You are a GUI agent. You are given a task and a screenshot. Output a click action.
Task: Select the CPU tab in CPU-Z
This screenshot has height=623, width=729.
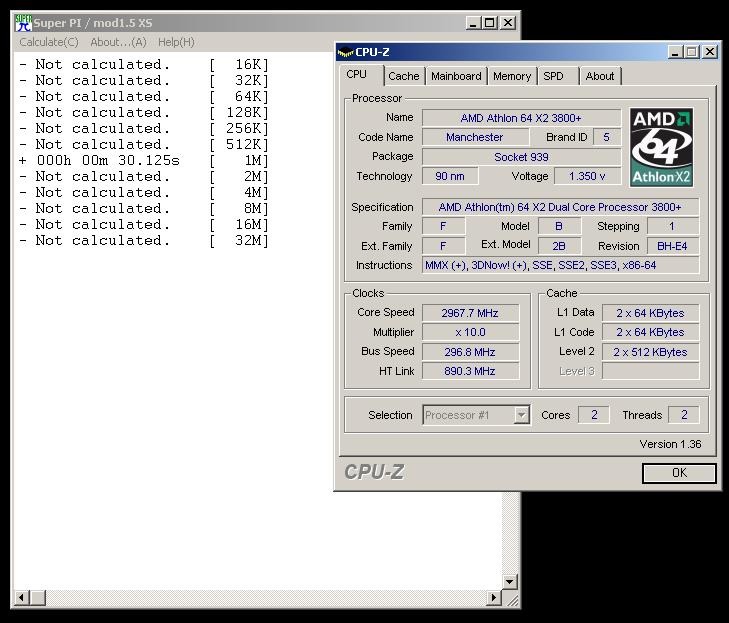(x=361, y=75)
